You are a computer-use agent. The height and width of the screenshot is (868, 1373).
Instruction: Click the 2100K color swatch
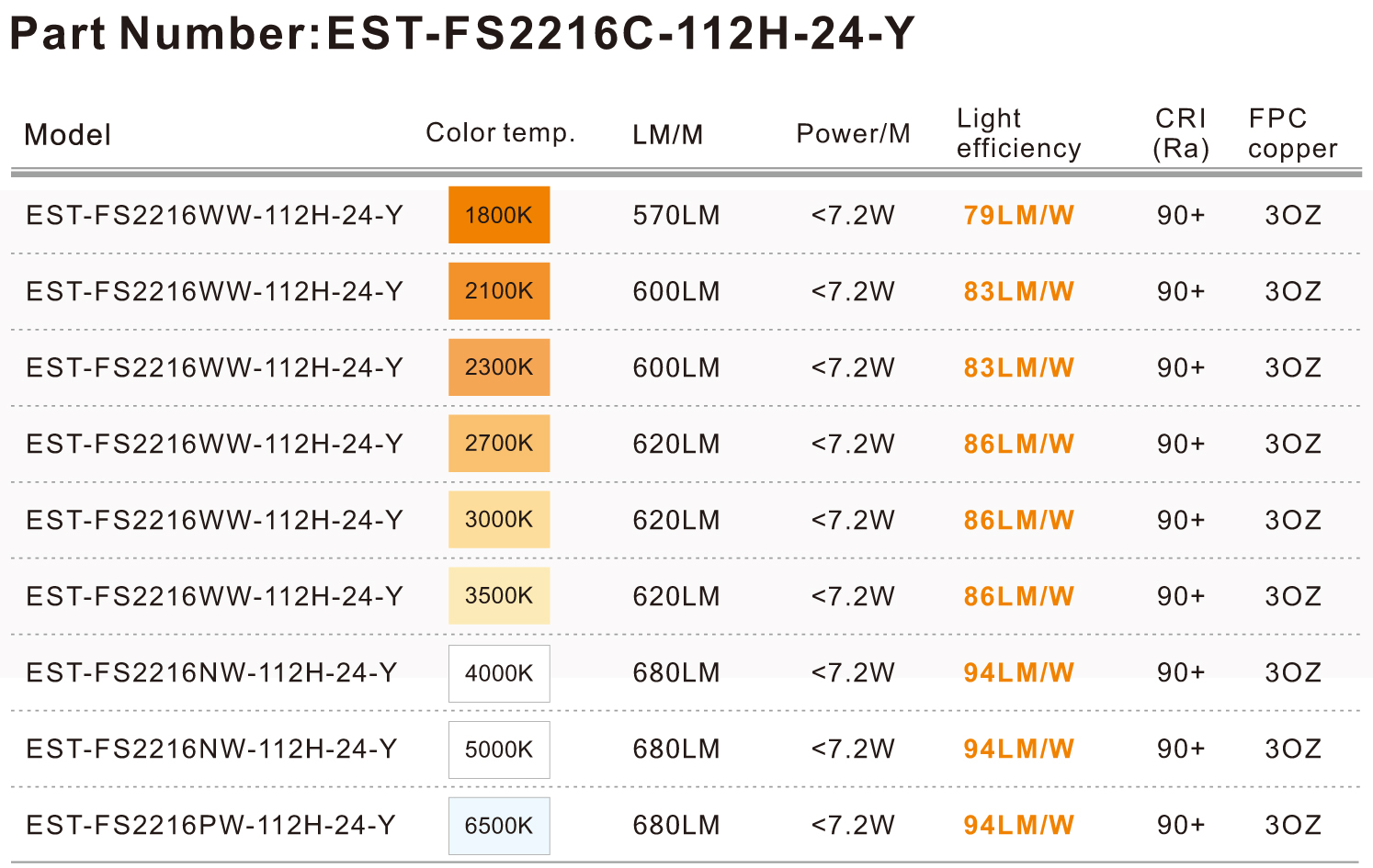[499, 291]
